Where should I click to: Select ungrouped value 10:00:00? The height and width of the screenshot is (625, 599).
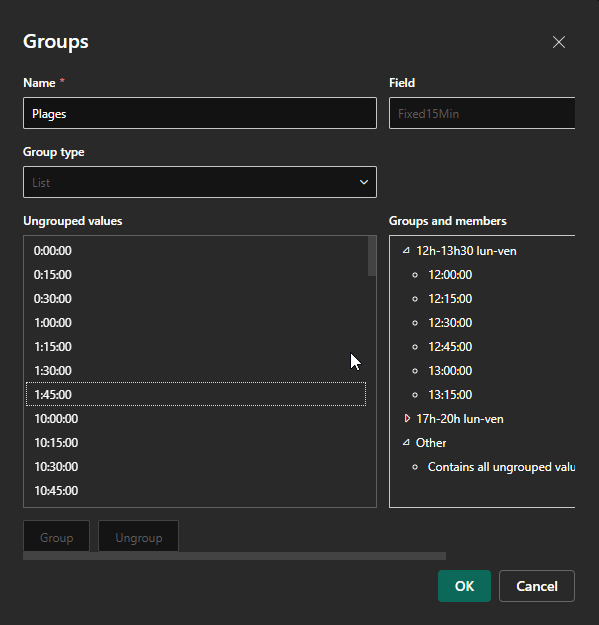click(x=196, y=419)
